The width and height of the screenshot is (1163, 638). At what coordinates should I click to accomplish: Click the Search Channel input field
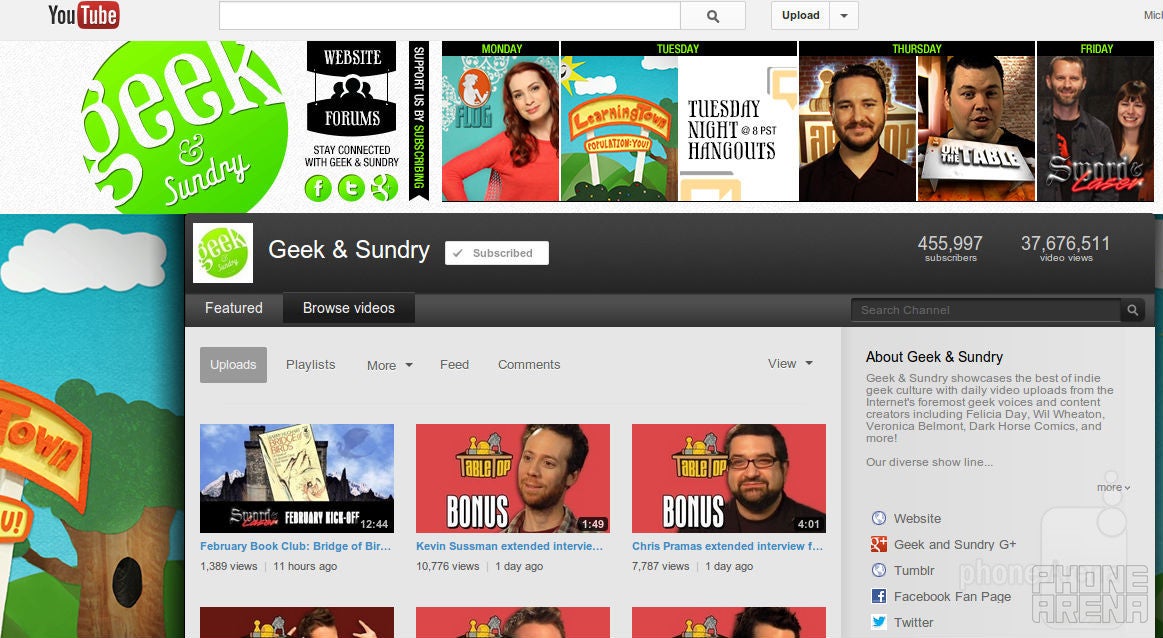(986, 310)
